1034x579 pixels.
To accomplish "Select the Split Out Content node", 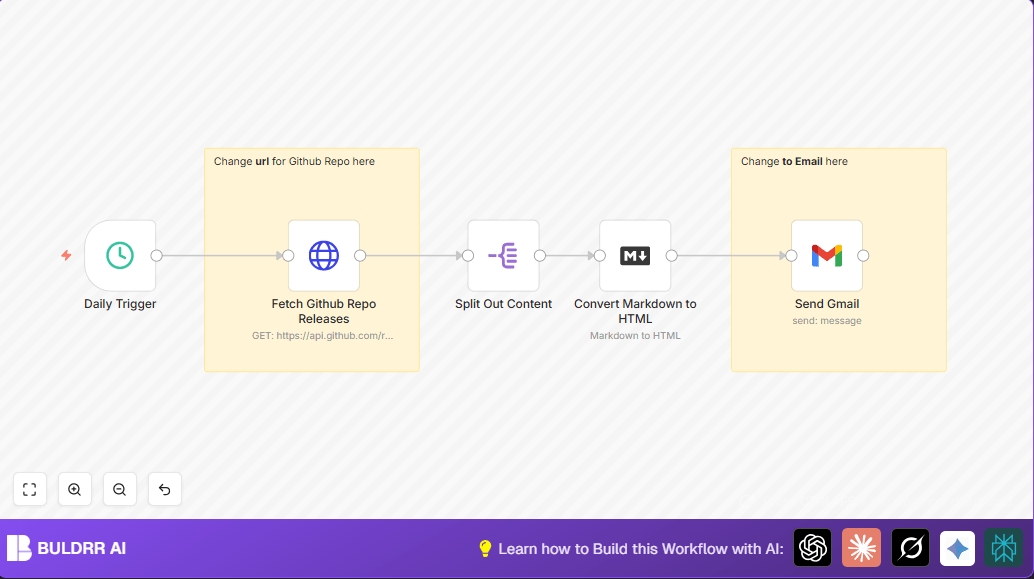I will (x=503, y=256).
